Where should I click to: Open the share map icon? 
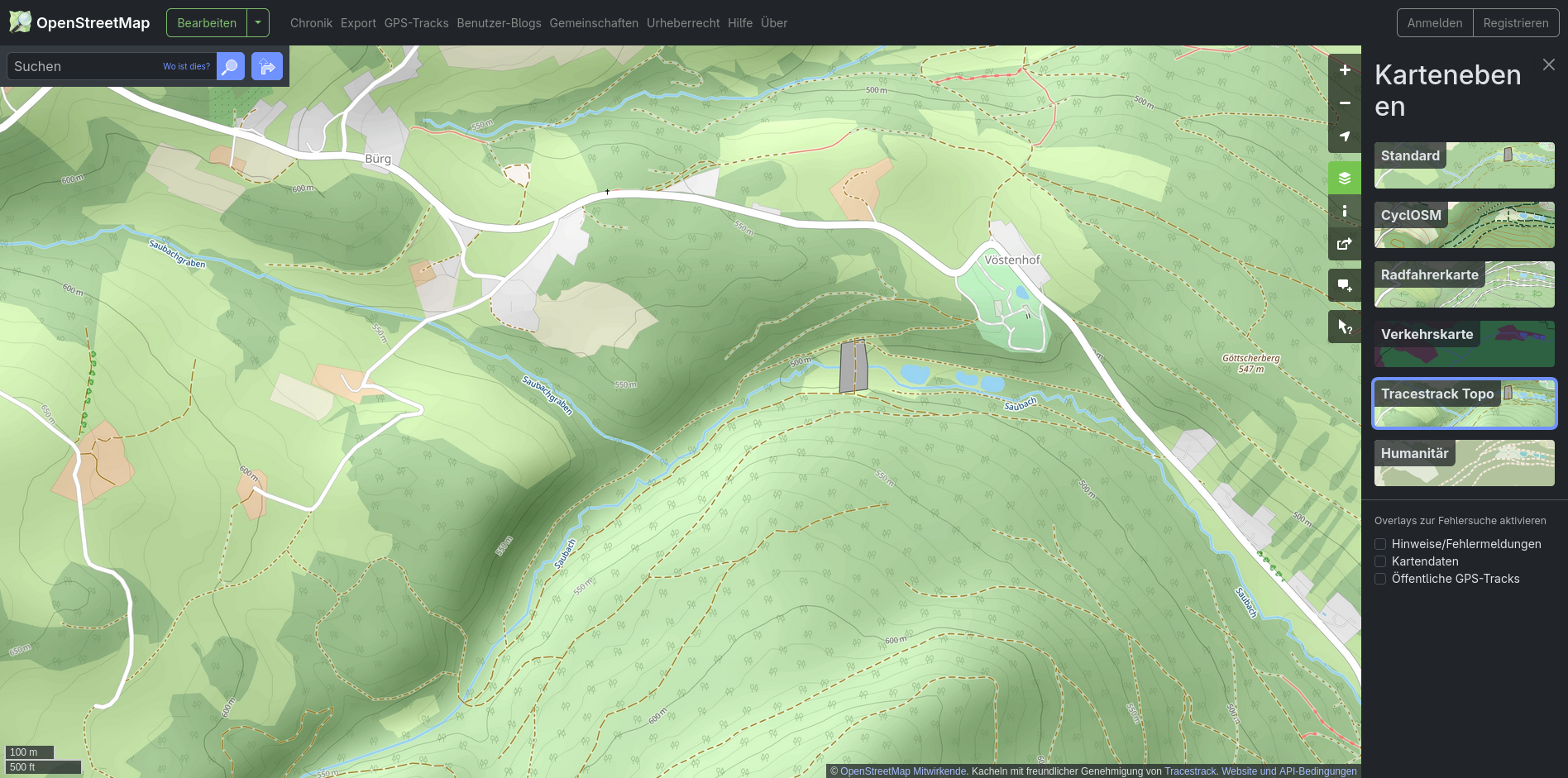[1345, 244]
